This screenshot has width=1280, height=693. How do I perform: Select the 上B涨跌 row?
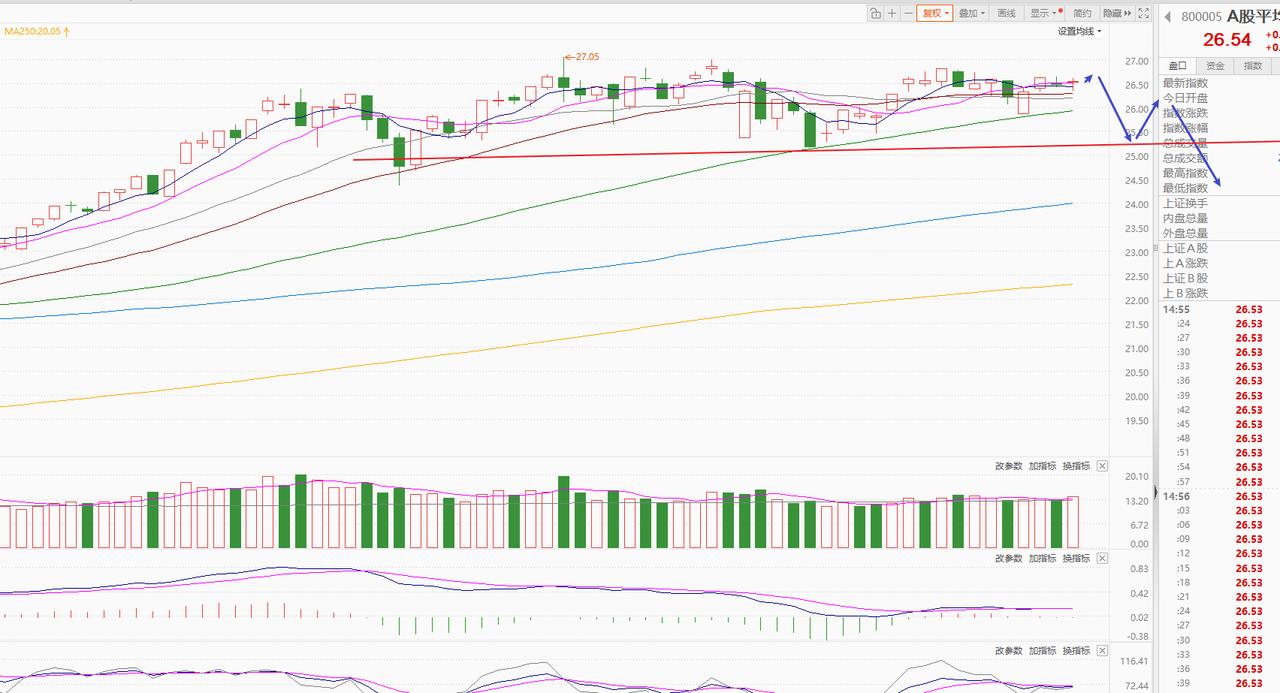tap(1220, 294)
